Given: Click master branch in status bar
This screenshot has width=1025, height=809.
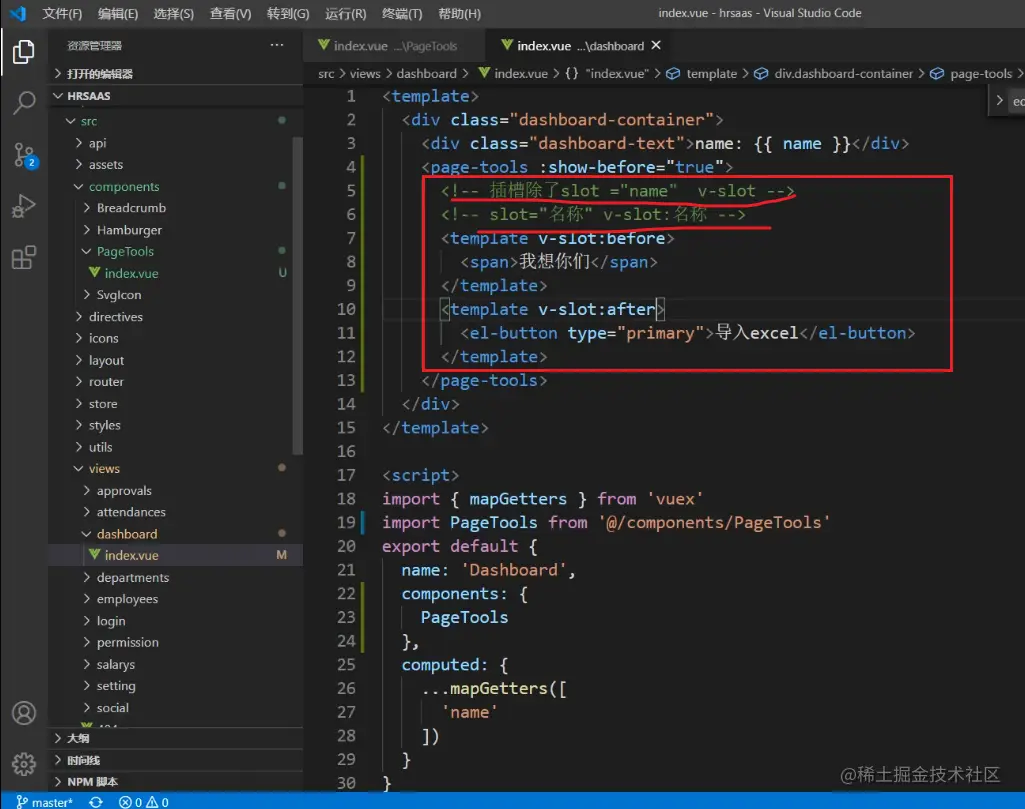Looking at the screenshot, I should [x=44, y=802].
